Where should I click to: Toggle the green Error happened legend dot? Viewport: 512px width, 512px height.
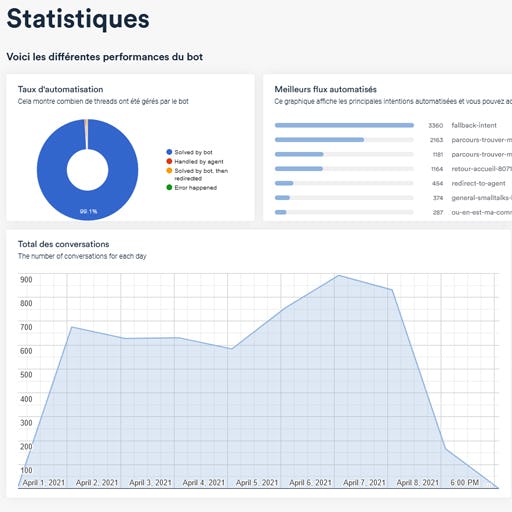(x=169, y=187)
